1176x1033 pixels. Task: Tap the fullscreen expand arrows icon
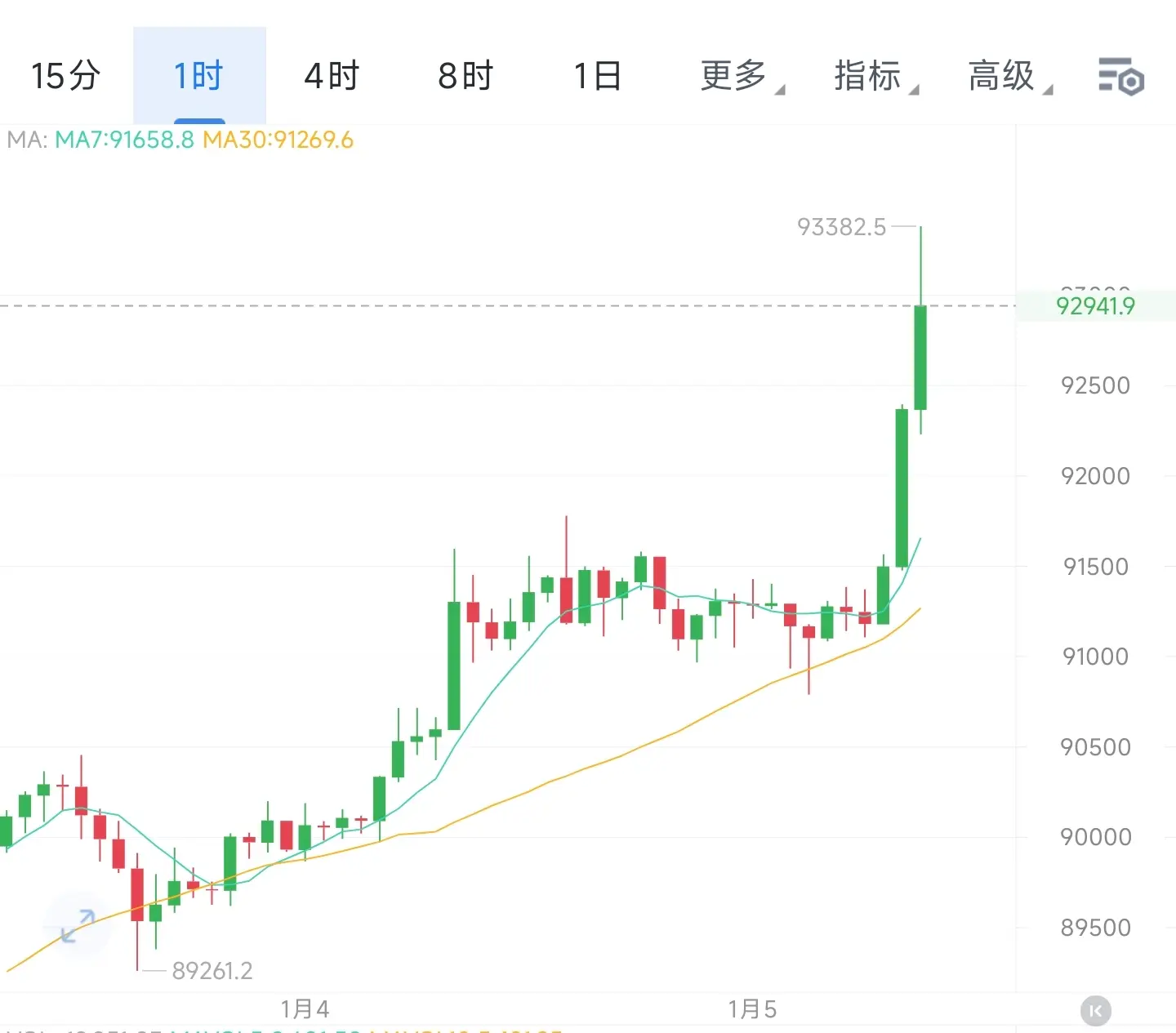(78, 926)
